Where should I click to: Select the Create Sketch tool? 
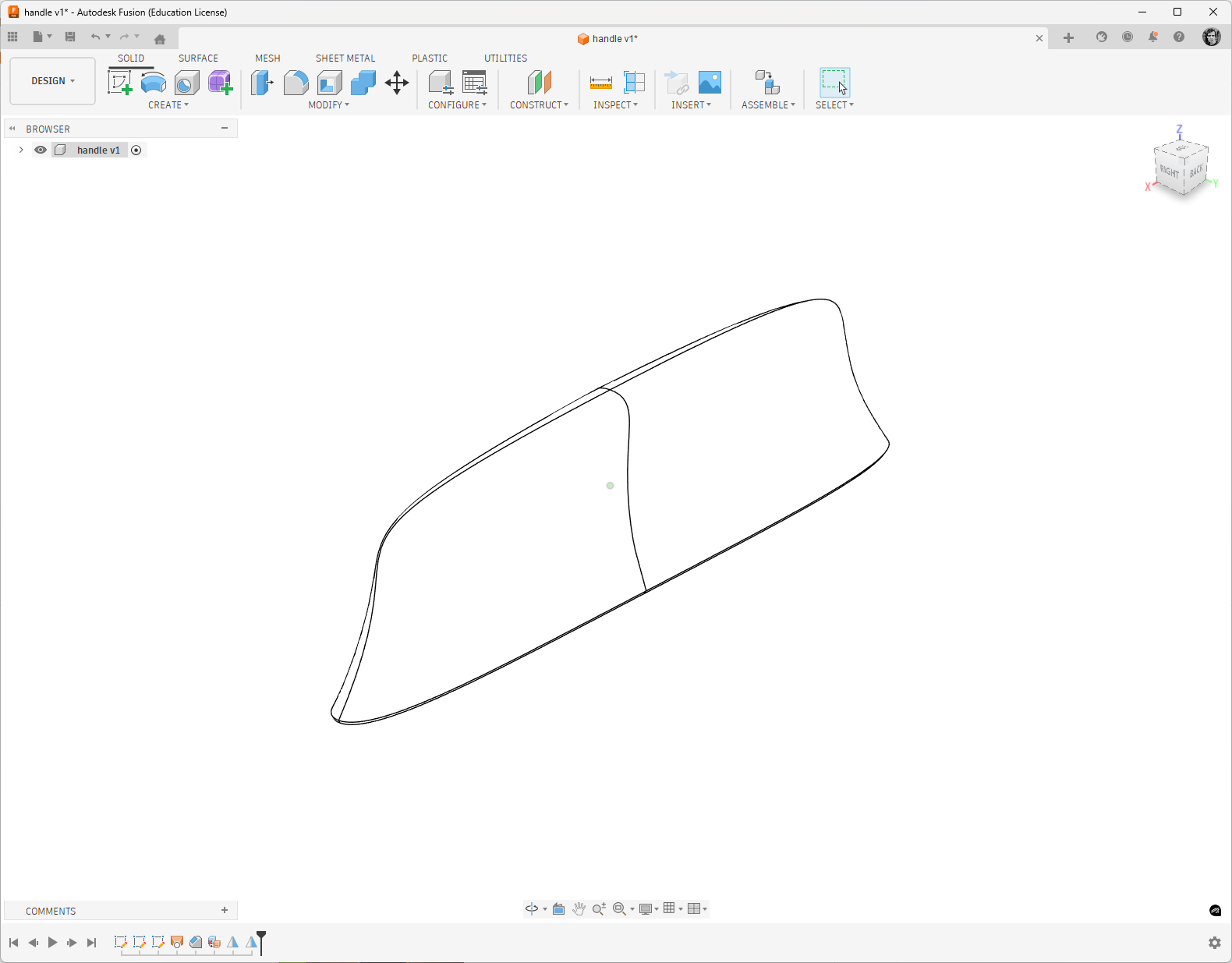coord(120,82)
